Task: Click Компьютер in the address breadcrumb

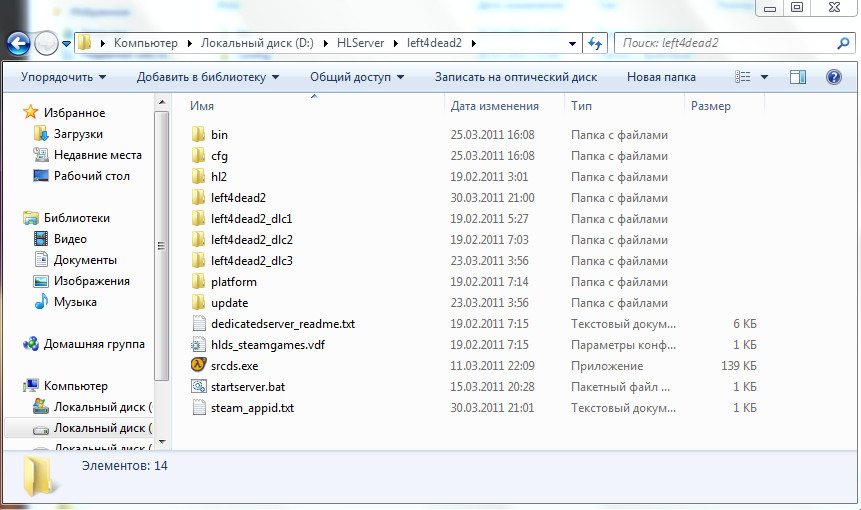Action: [x=146, y=43]
